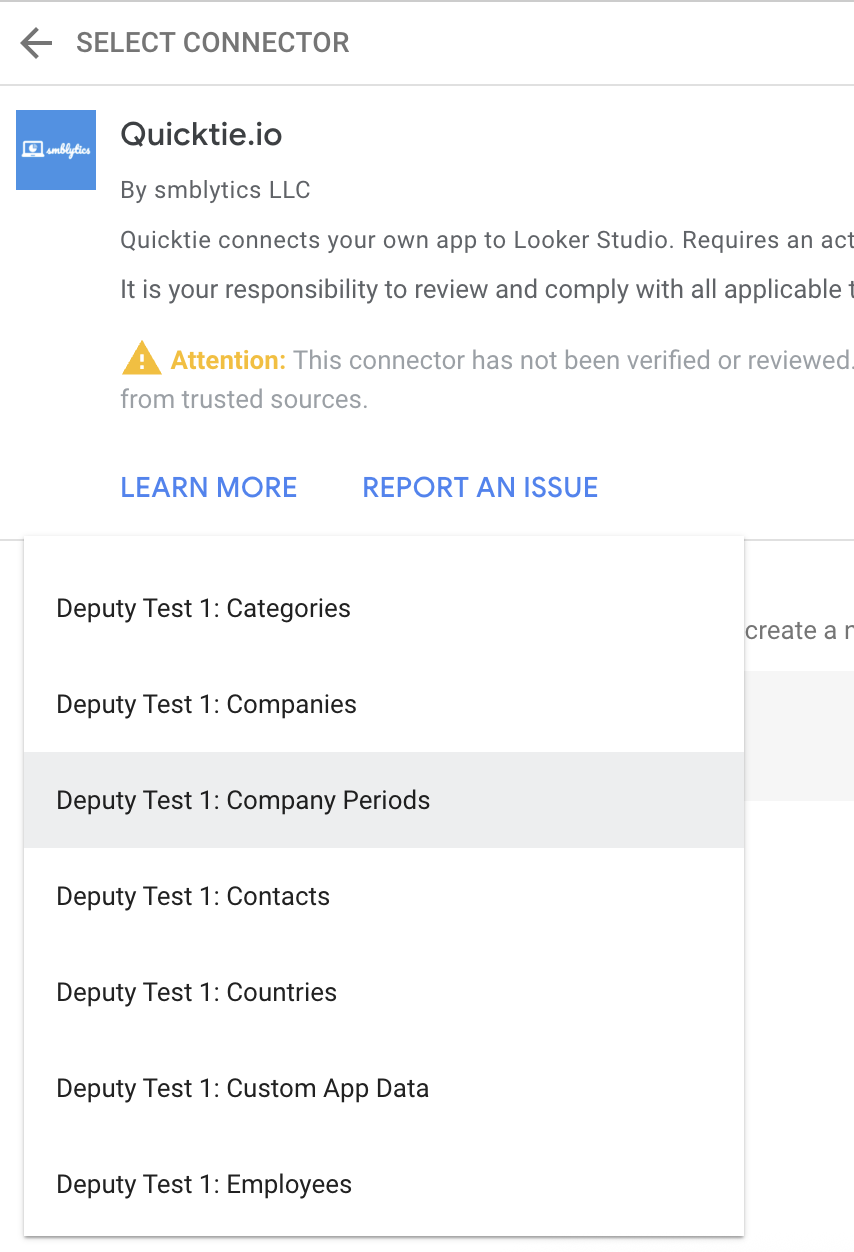Click the By smblytics LLC author text

(x=215, y=190)
